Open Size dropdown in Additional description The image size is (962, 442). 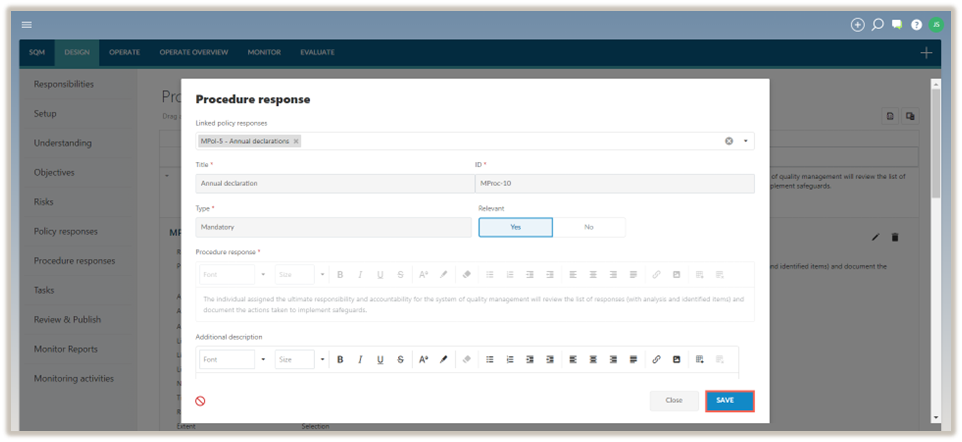point(295,359)
